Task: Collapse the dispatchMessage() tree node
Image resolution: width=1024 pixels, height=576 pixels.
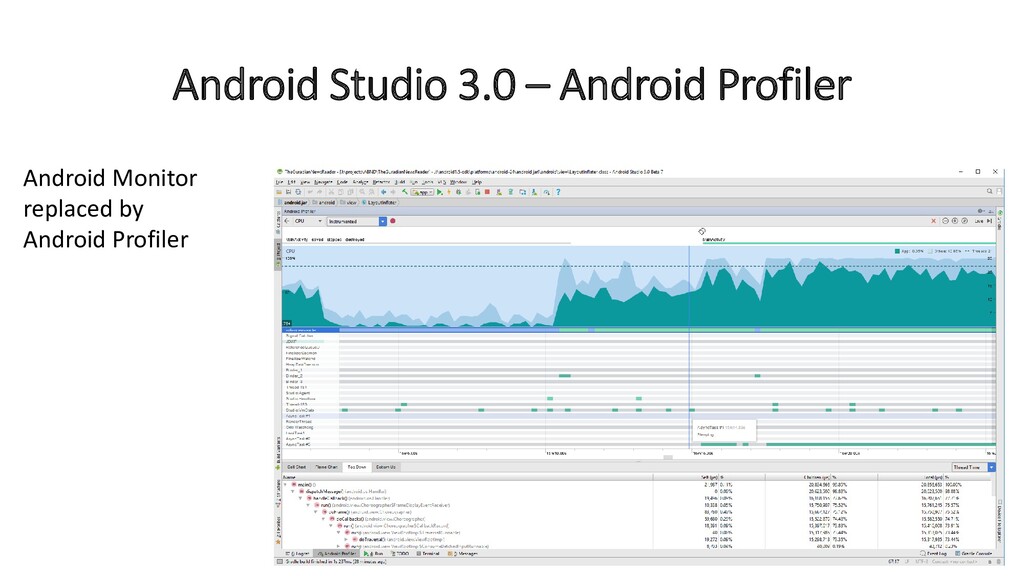Action: click(293, 491)
